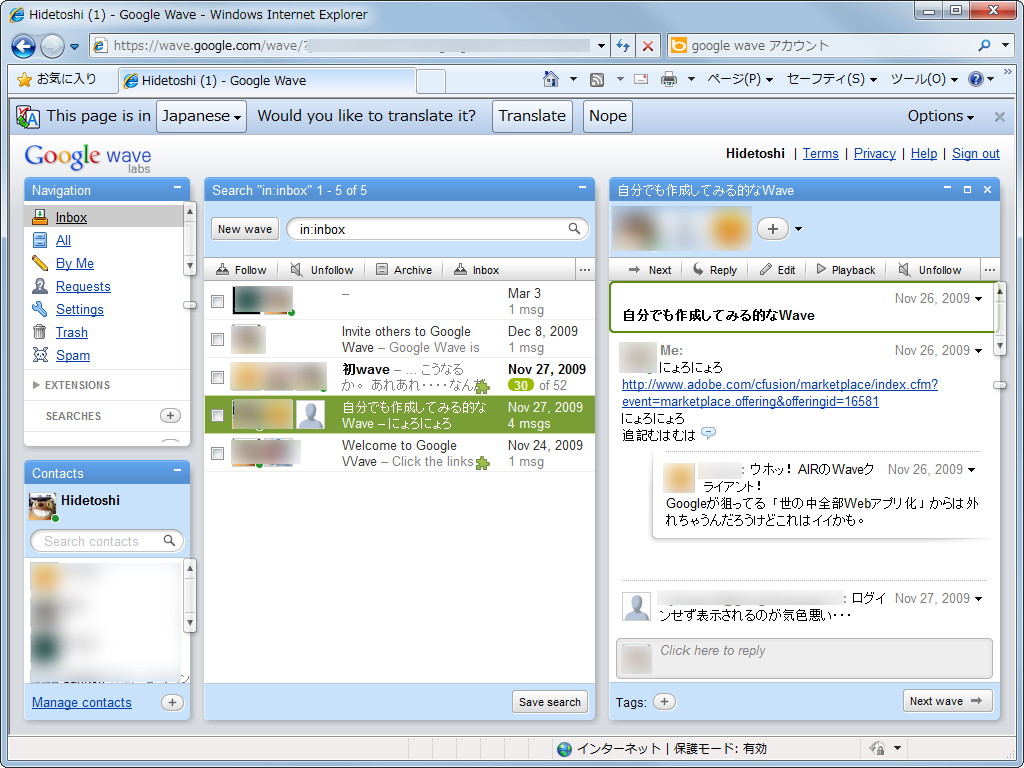
Task: Check the checkbox on Invite others to Google Wave
Action: pyautogui.click(x=217, y=338)
